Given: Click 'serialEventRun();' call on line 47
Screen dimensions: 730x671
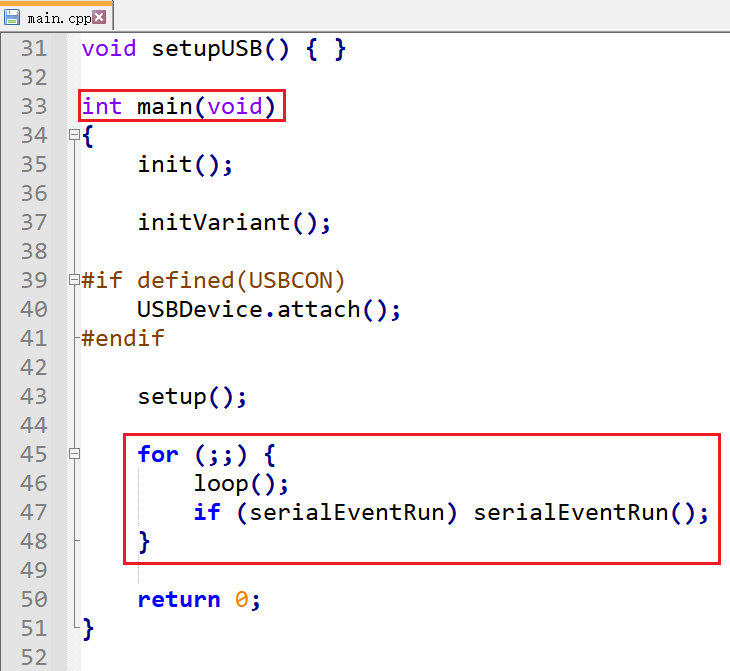Looking at the screenshot, I should 591,513.
